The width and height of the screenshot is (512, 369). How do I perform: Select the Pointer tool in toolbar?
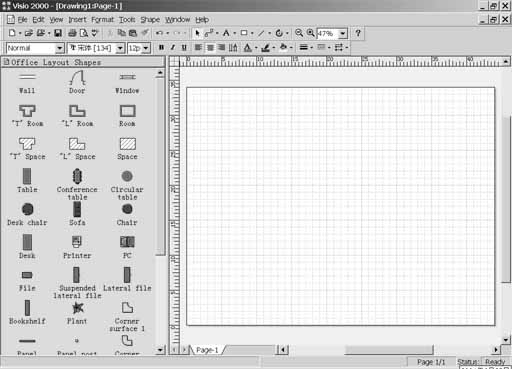197,33
